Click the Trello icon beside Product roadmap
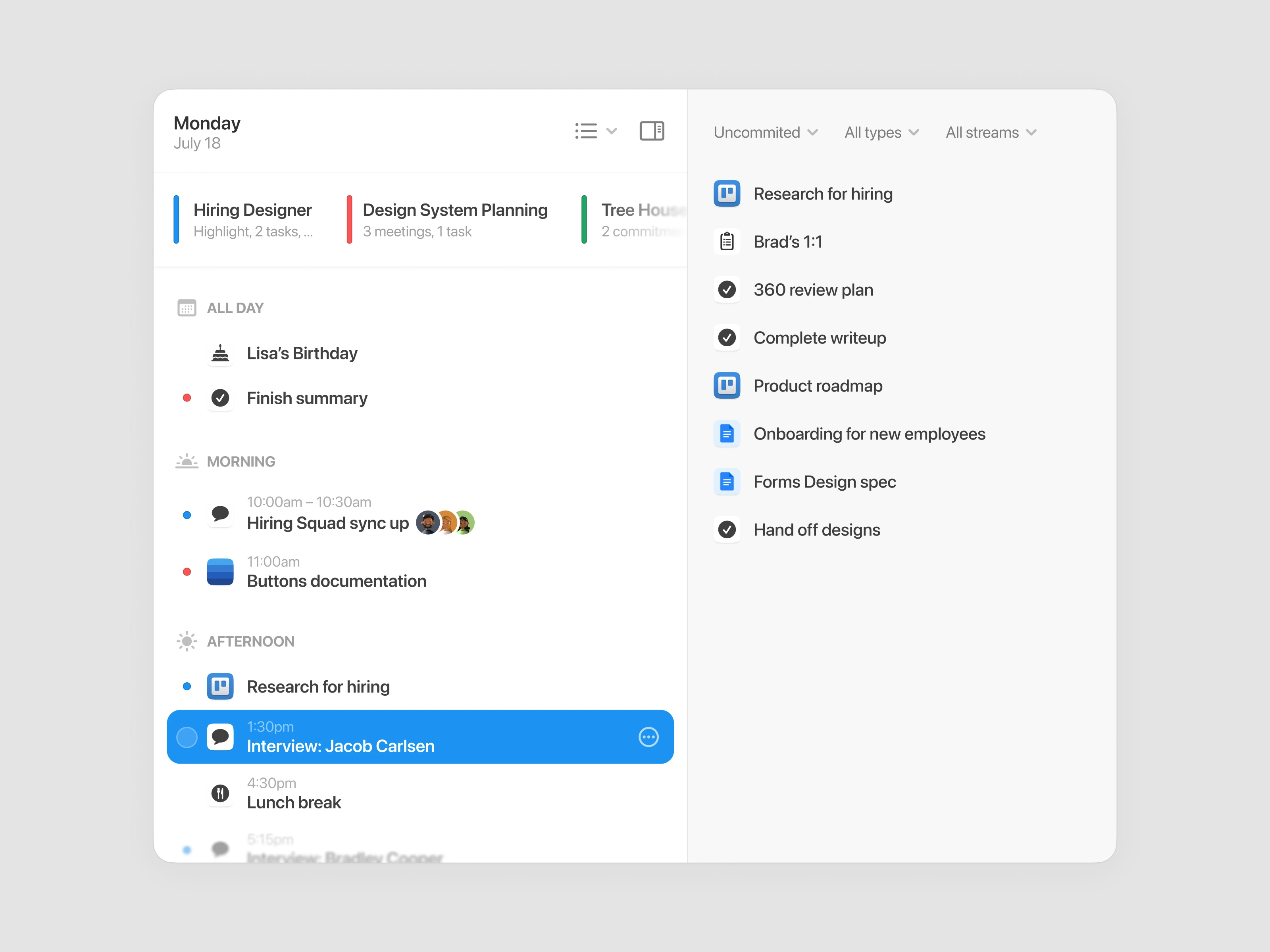The image size is (1270, 952). (726, 386)
